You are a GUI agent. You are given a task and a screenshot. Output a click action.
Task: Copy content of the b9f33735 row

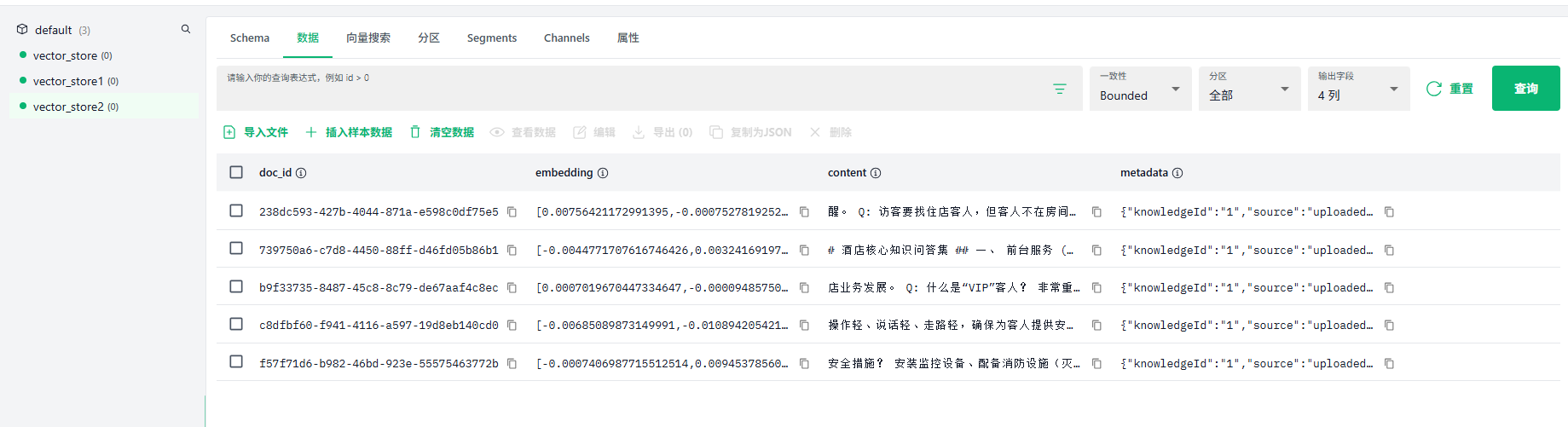[1096, 287]
